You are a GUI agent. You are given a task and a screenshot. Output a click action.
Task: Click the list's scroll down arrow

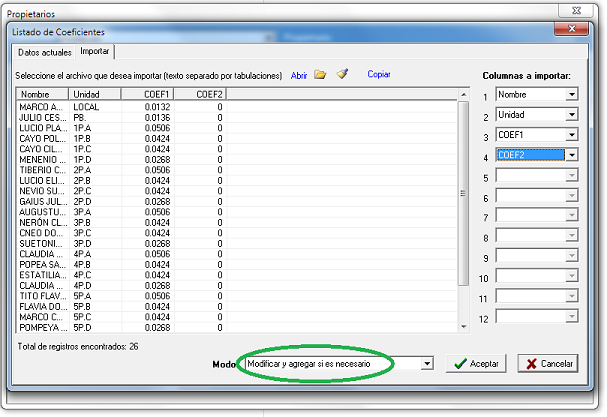[x=462, y=326]
